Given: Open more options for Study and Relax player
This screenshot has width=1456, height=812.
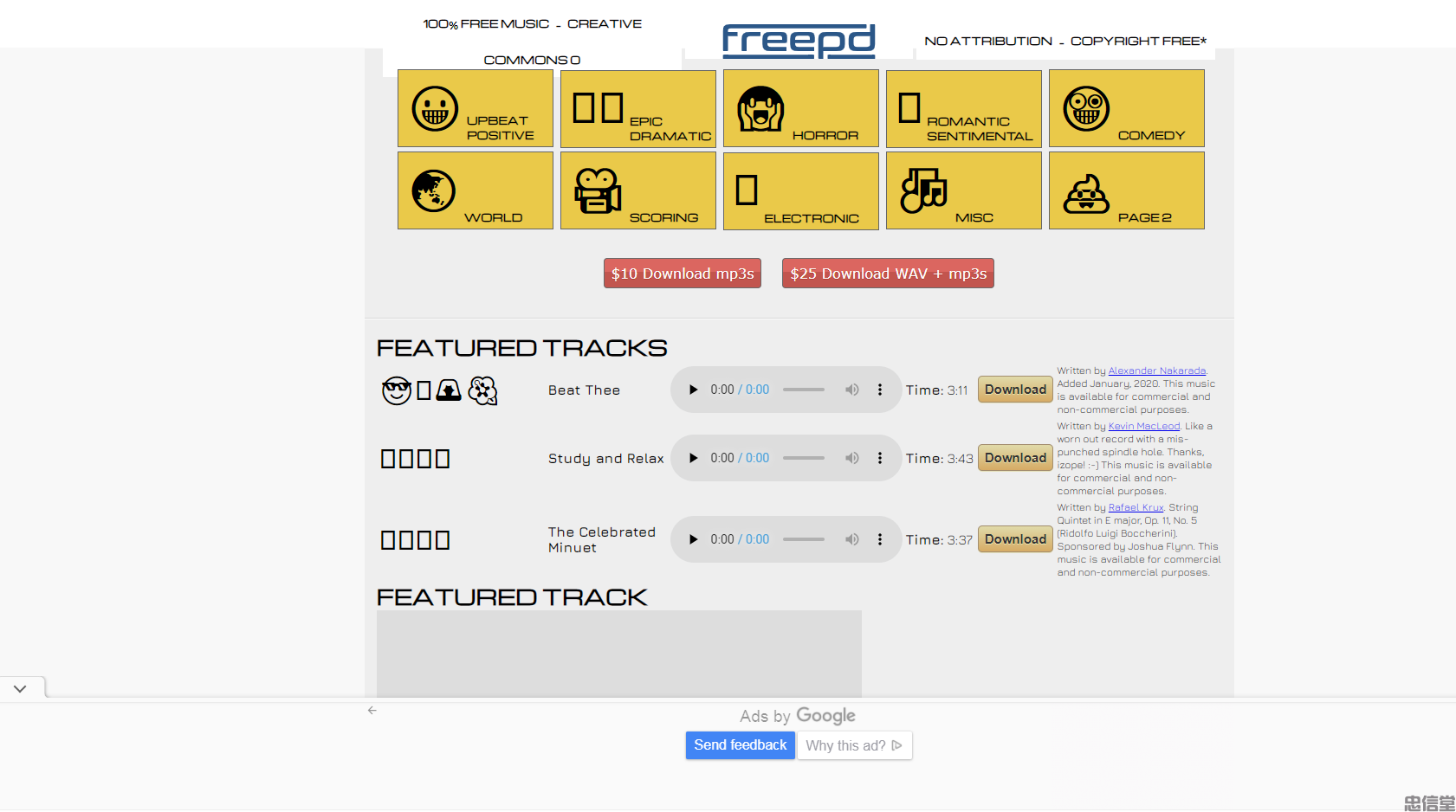Looking at the screenshot, I should pyautogui.click(x=880, y=458).
